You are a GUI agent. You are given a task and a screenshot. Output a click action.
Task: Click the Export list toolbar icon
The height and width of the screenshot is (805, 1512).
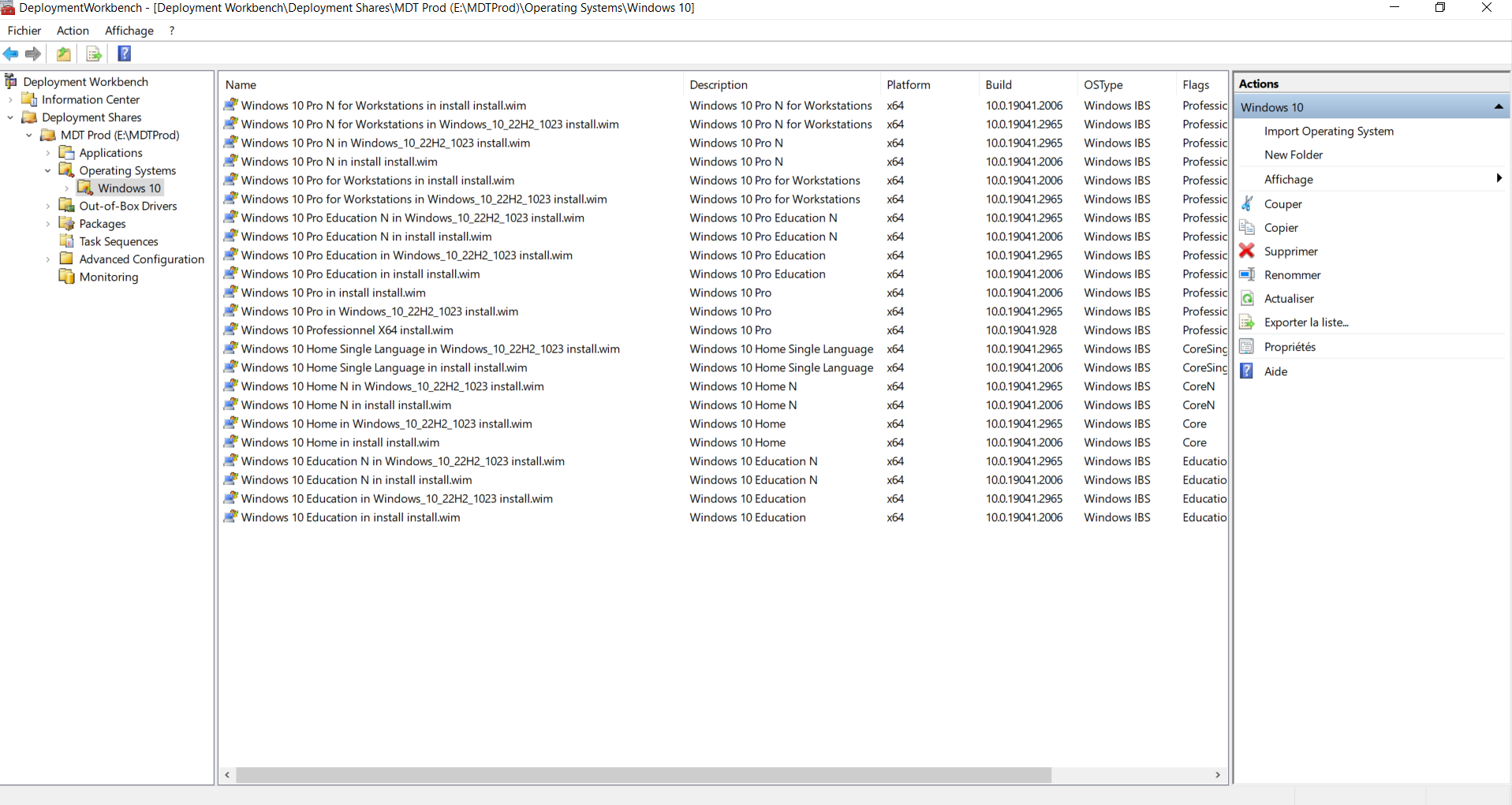pyautogui.click(x=94, y=54)
